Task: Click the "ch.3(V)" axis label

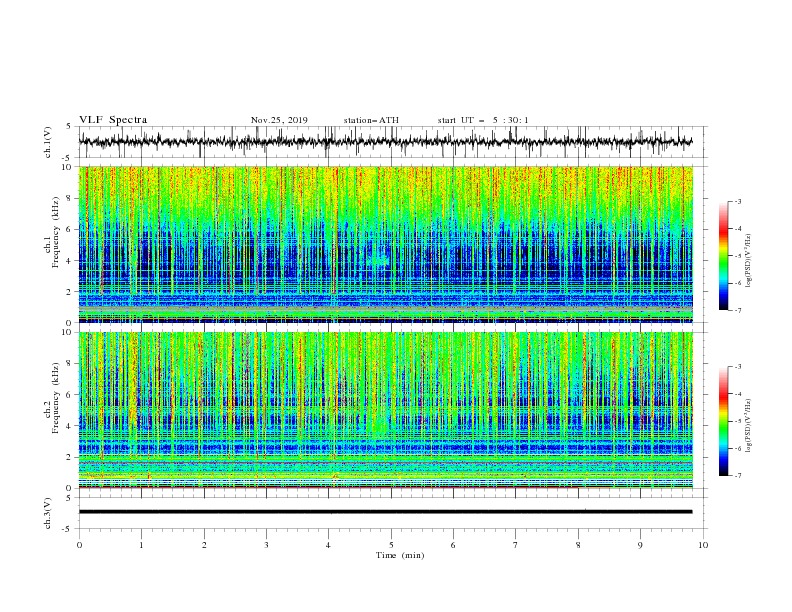Action: [48, 513]
